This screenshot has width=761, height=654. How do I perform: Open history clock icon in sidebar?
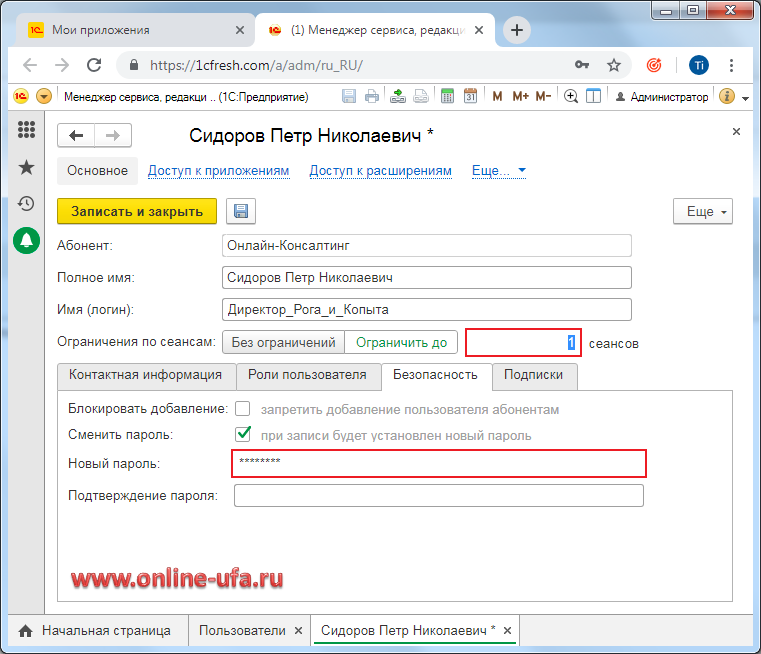26,203
